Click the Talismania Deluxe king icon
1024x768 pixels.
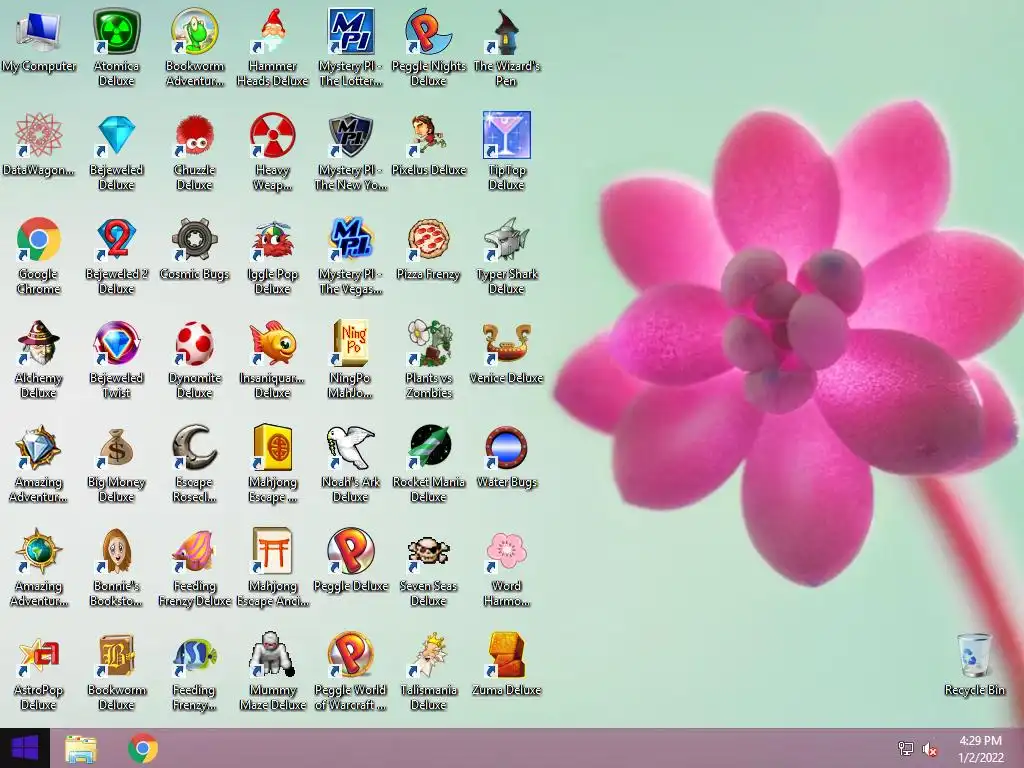[x=428, y=655]
